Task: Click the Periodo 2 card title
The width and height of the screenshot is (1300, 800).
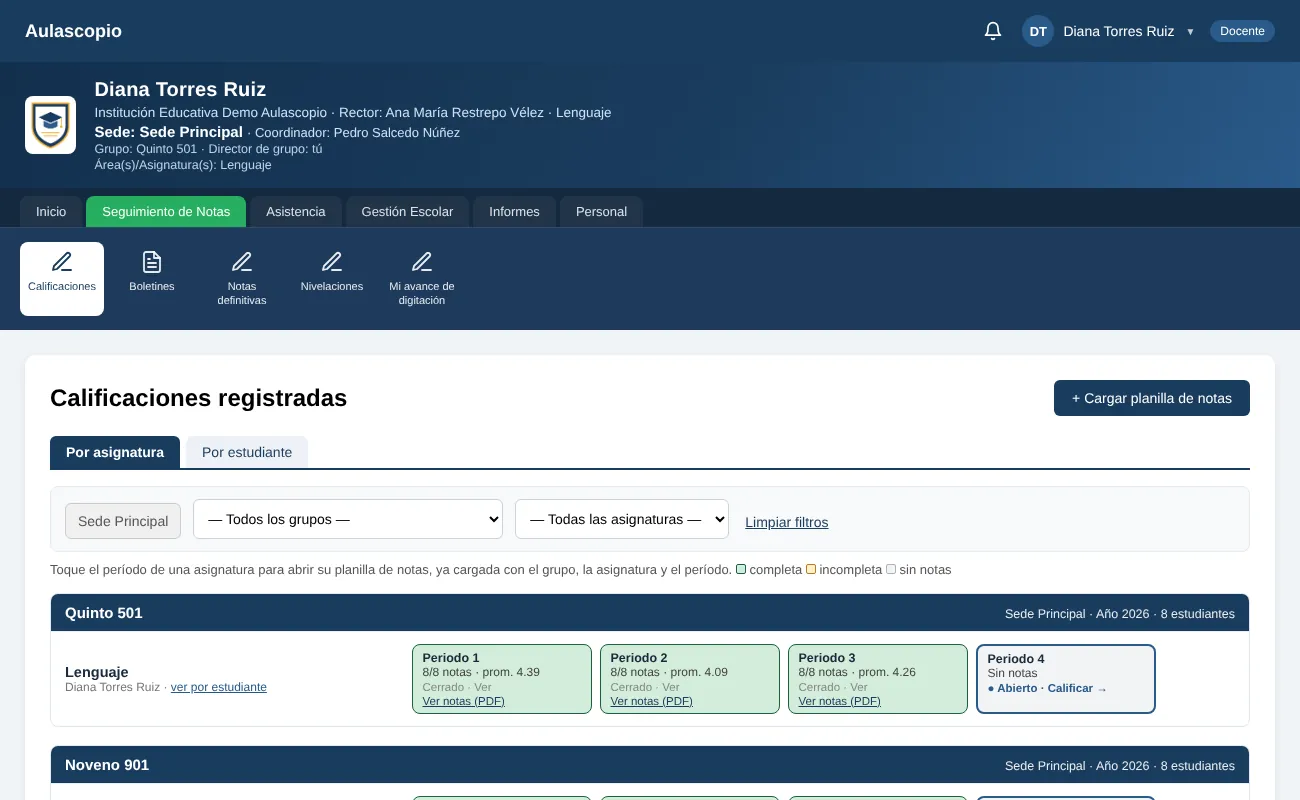Action: click(639, 658)
